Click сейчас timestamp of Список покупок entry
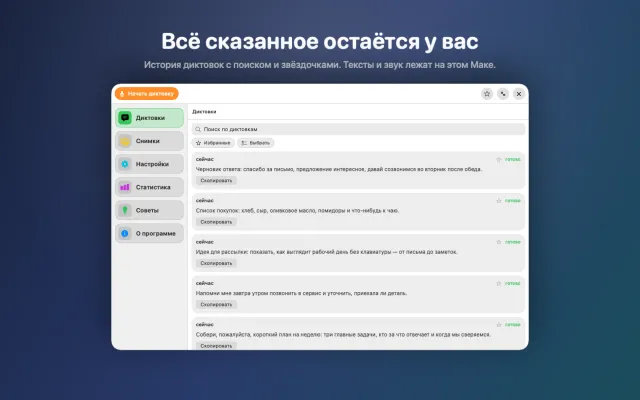 point(204,200)
